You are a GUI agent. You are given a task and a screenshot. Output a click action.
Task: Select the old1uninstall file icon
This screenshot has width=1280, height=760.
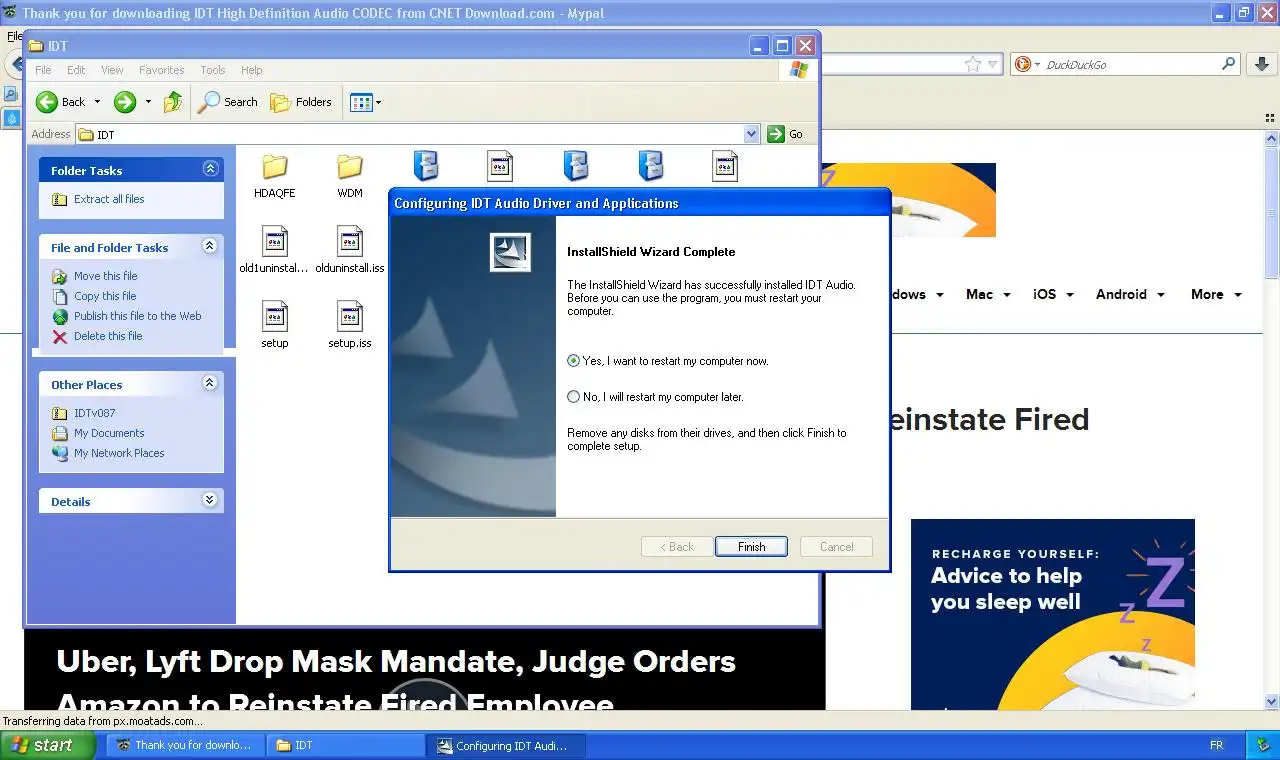274,241
